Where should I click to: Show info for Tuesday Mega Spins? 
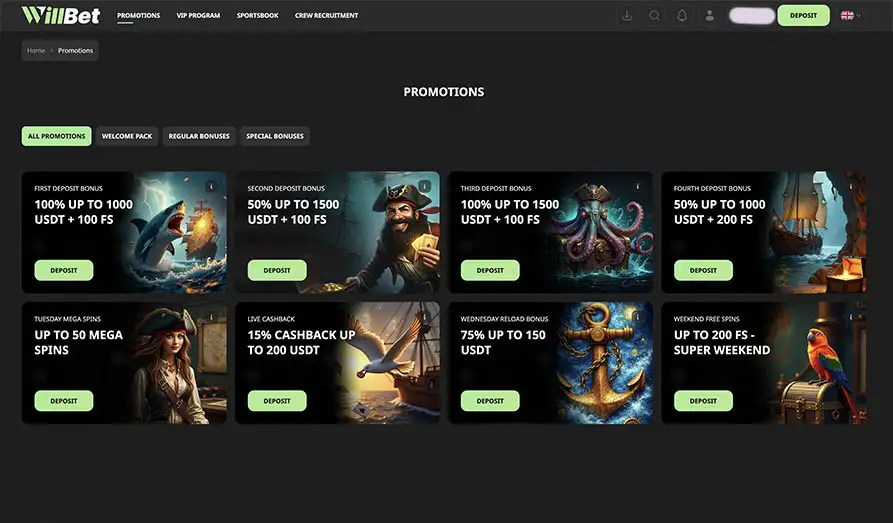click(211, 317)
